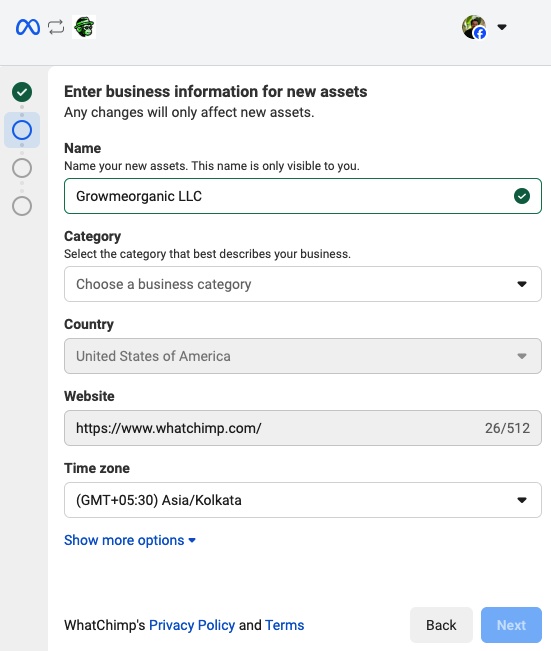This screenshot has height=651, width=551.
Task: Open WhatChimp's Privacy Policy link
Action: (192, 625)
